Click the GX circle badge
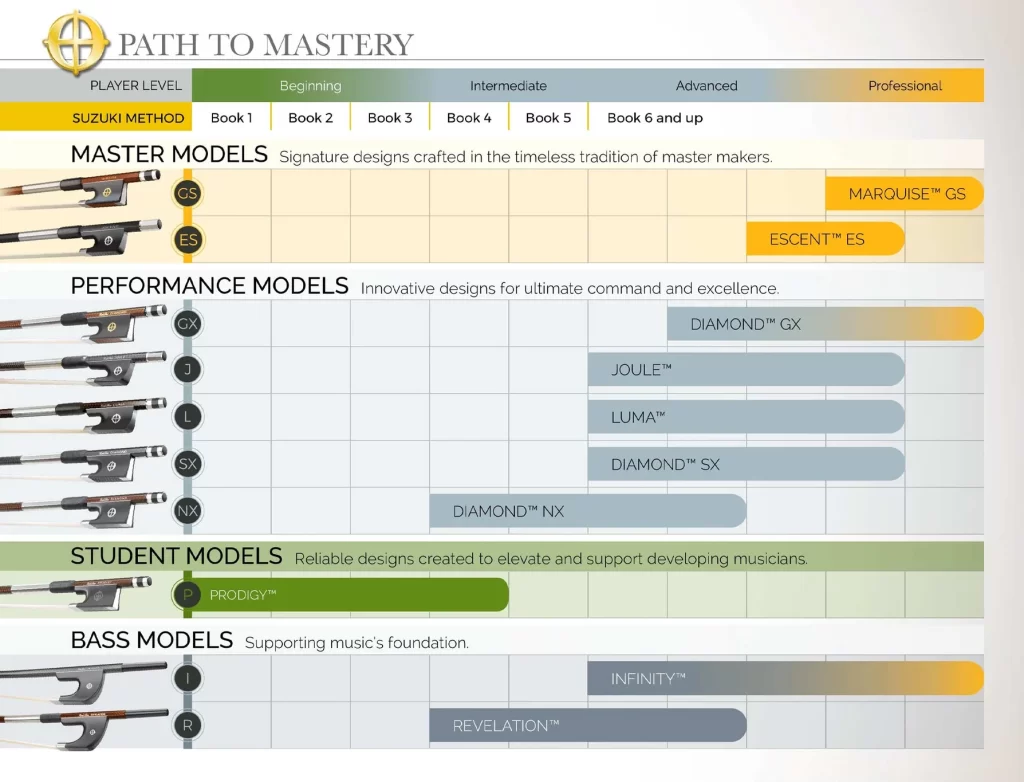Image resolution: width=1024 pixels, height=782 pixels. (x=187, y=323)
